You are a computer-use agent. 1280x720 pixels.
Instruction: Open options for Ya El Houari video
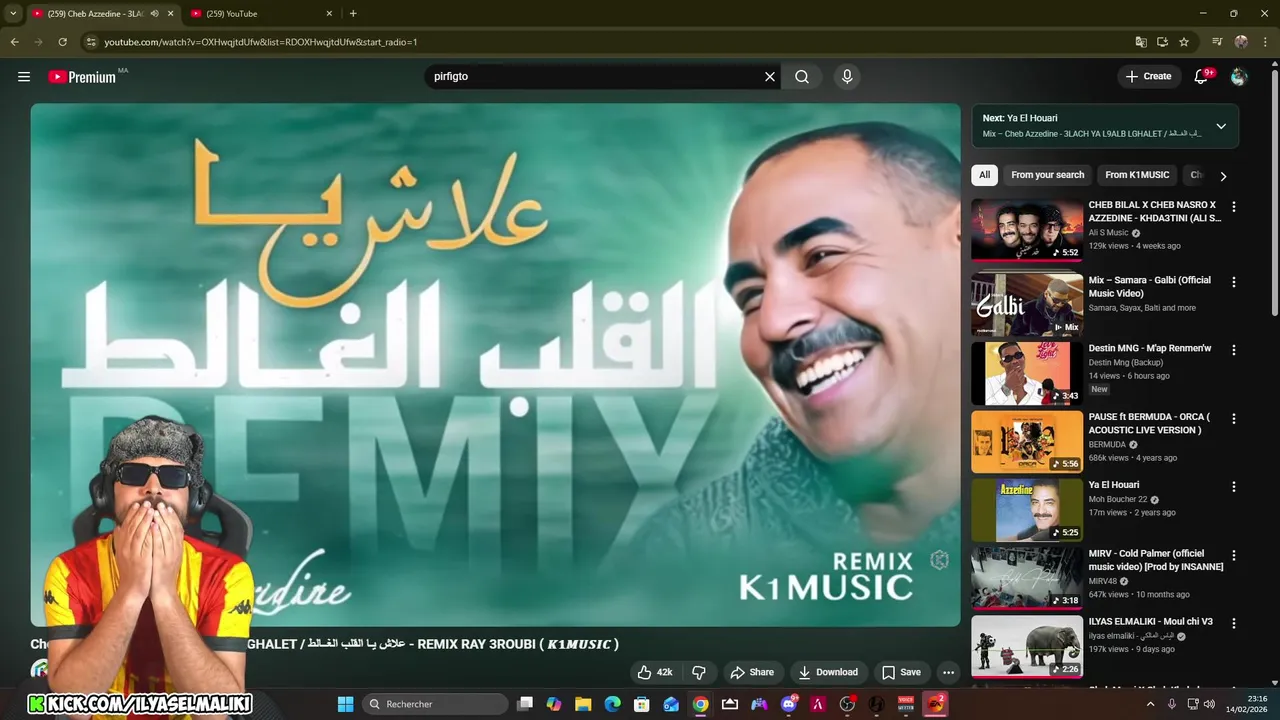click(x=1233, y=486)
